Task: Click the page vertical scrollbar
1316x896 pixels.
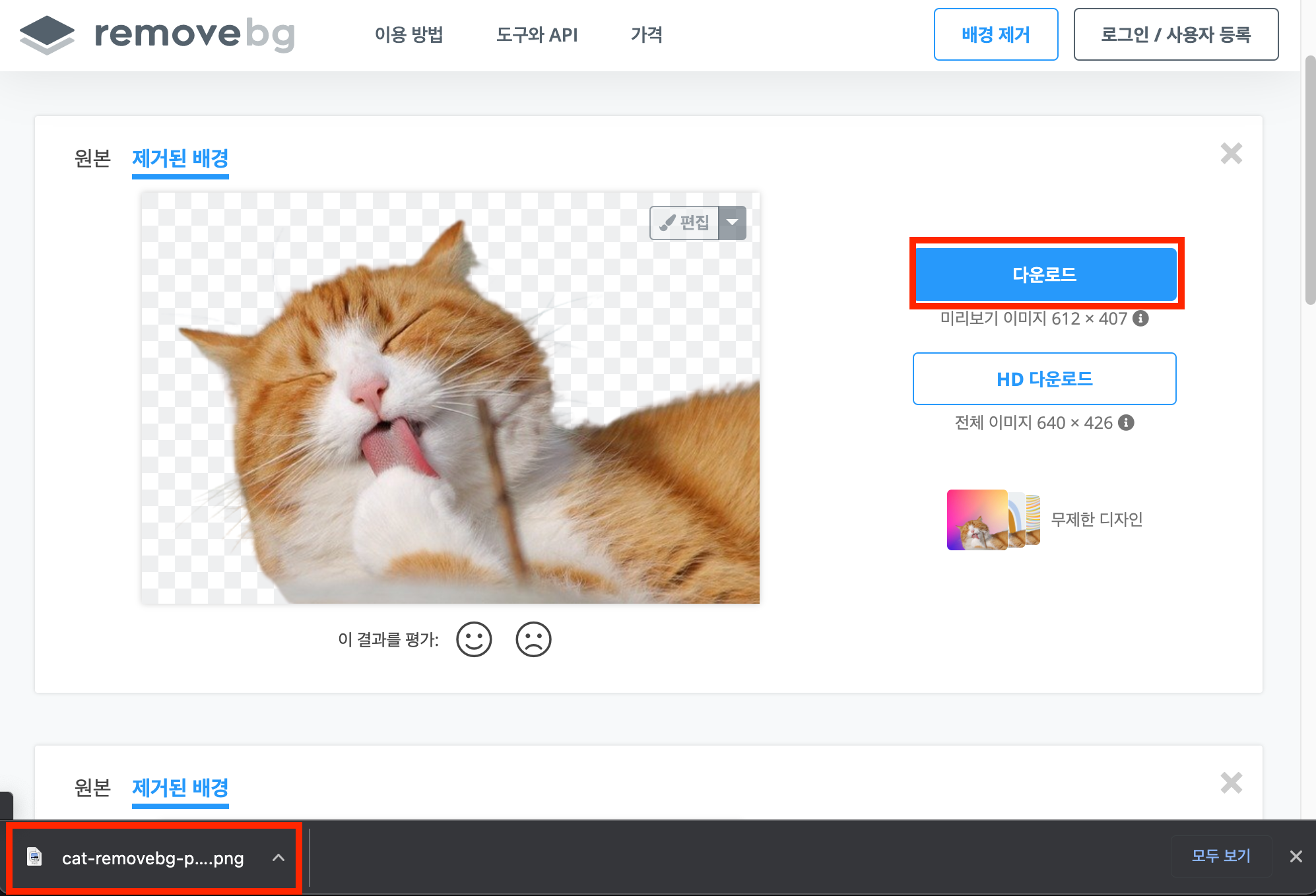Action: pyautogui.click(x=1310, y=178)
